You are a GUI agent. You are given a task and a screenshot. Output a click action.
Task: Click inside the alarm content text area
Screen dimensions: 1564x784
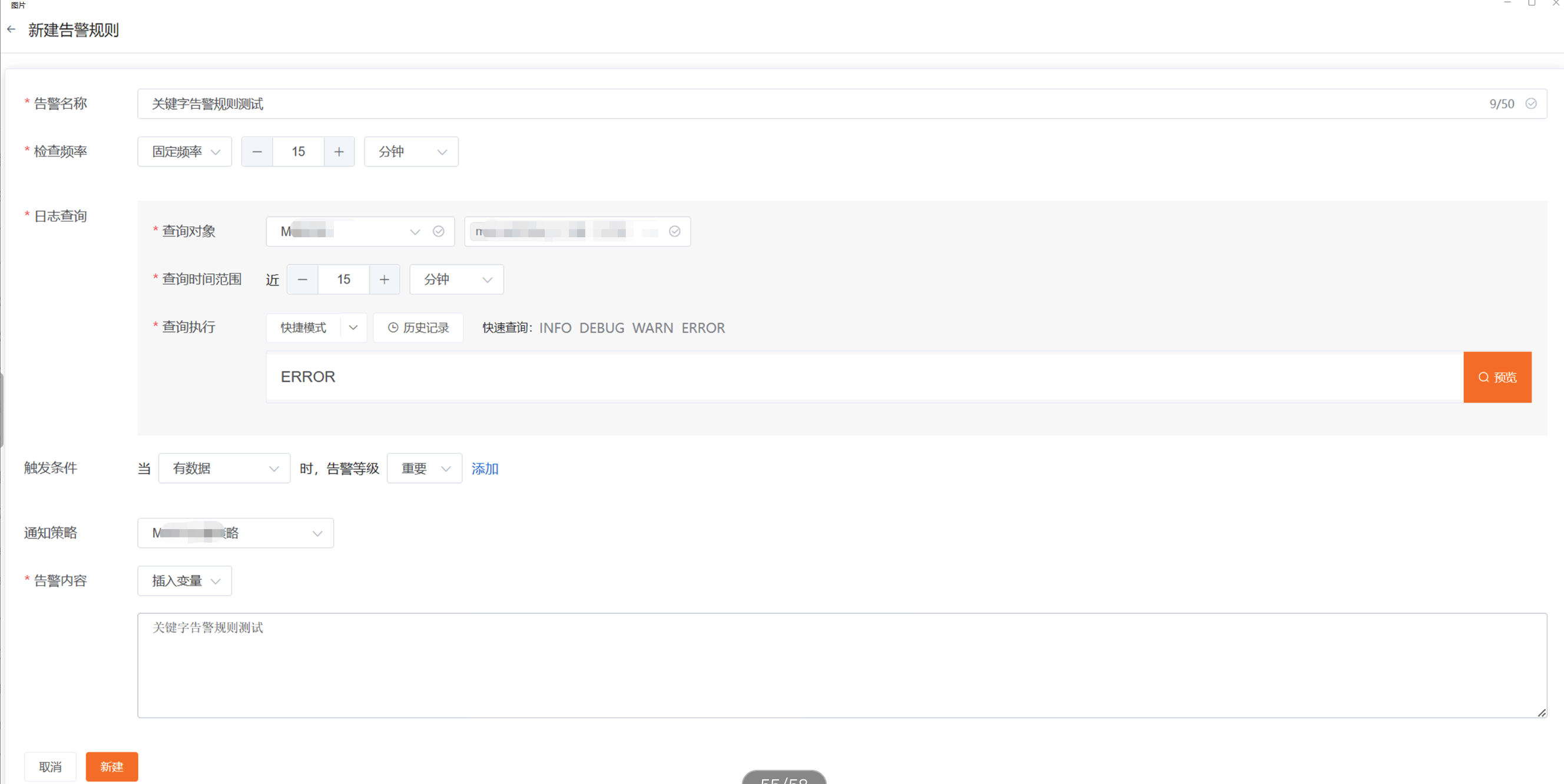point(841,665)
